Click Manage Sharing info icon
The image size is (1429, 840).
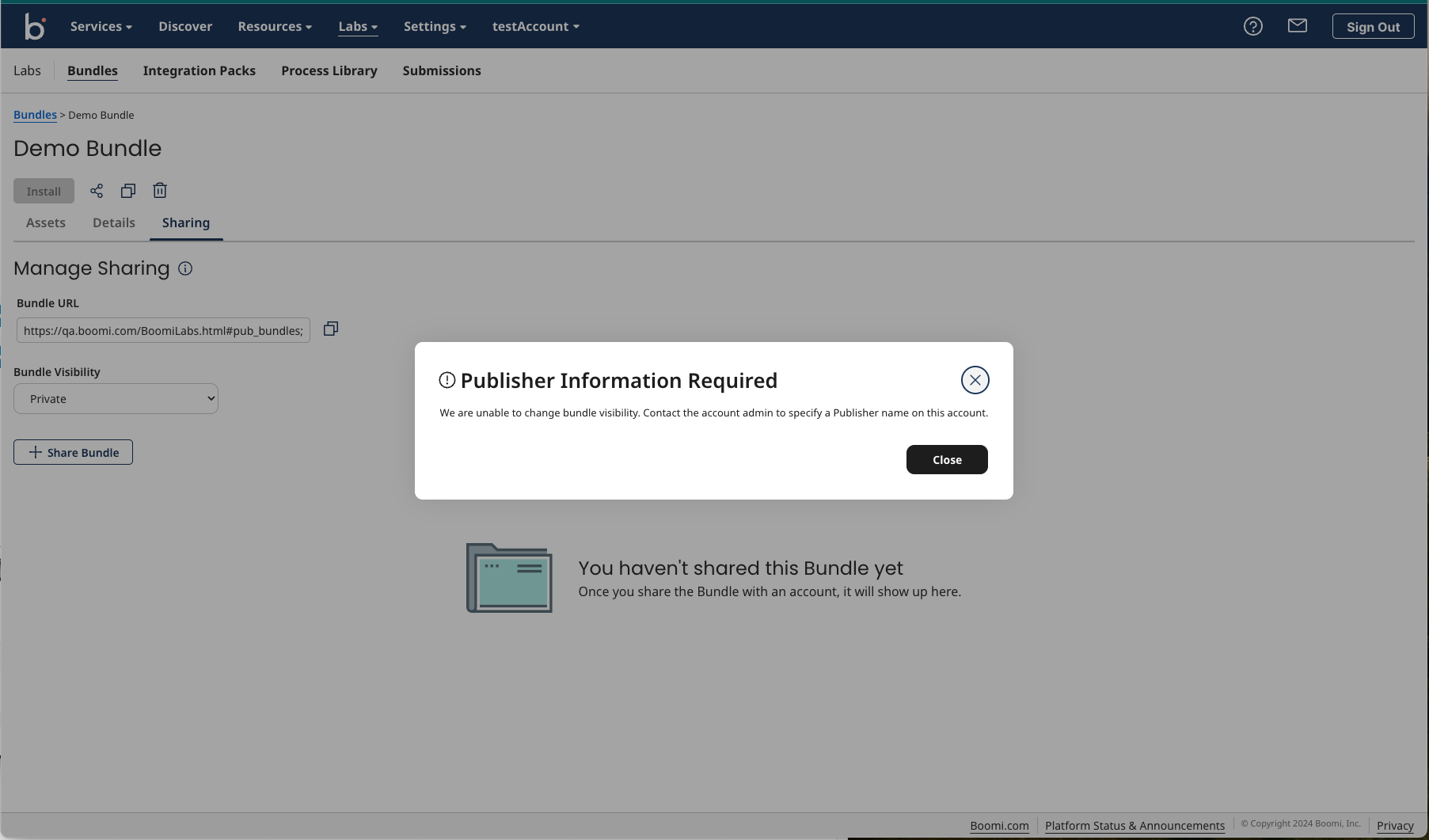185,269
